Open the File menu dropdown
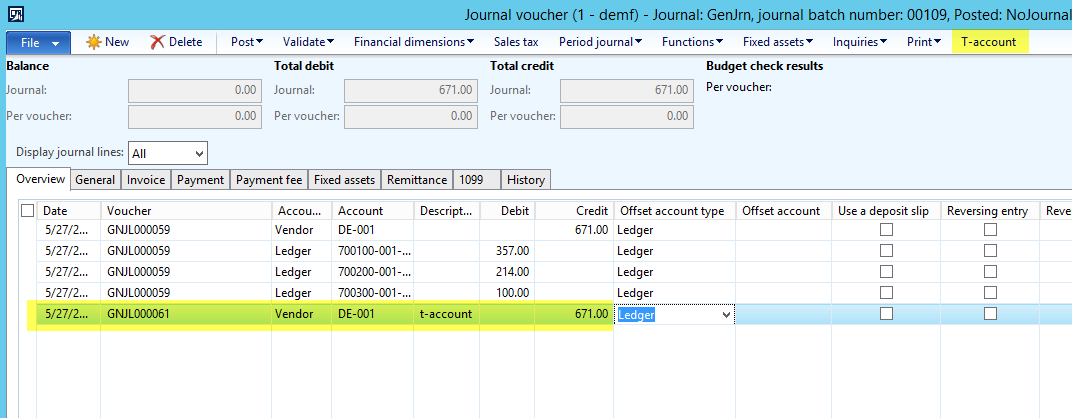Viewport: 1072px width, 418px height. click(x=38, y=42)
